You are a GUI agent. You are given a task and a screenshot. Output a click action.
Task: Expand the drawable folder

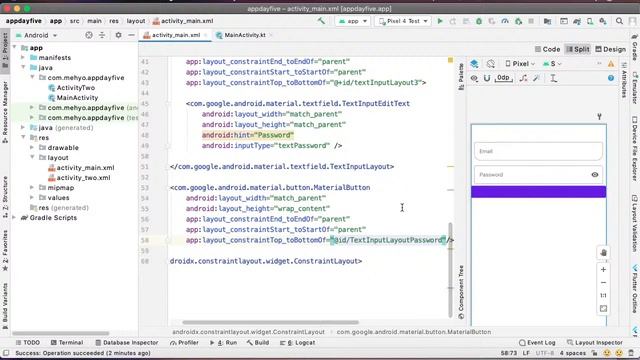pyautogui.click(x=32, y=147)
